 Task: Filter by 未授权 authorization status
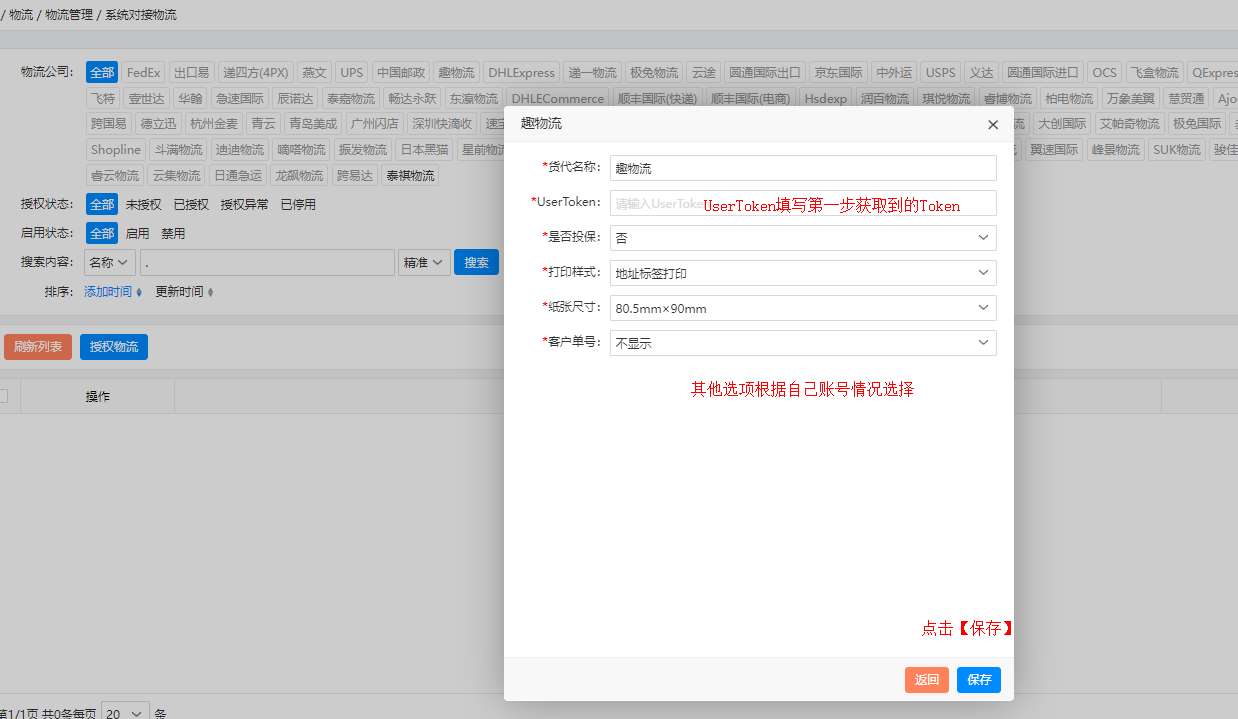[x=143, y=205]
